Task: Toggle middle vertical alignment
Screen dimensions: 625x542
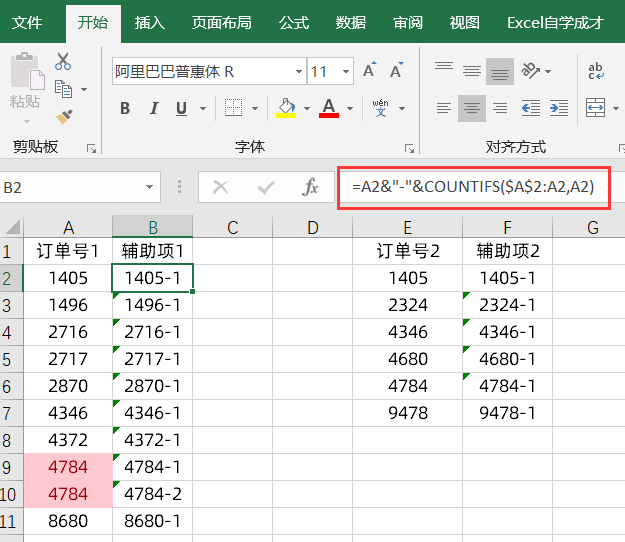Action: (472, 71)
